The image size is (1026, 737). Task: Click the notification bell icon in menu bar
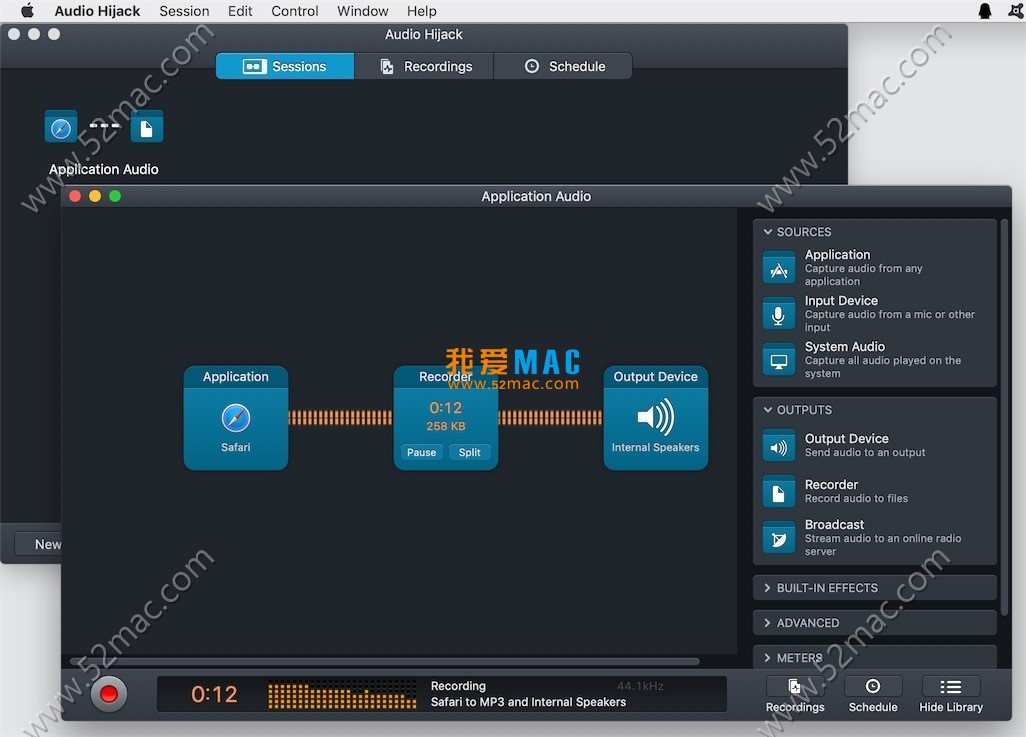984,10
